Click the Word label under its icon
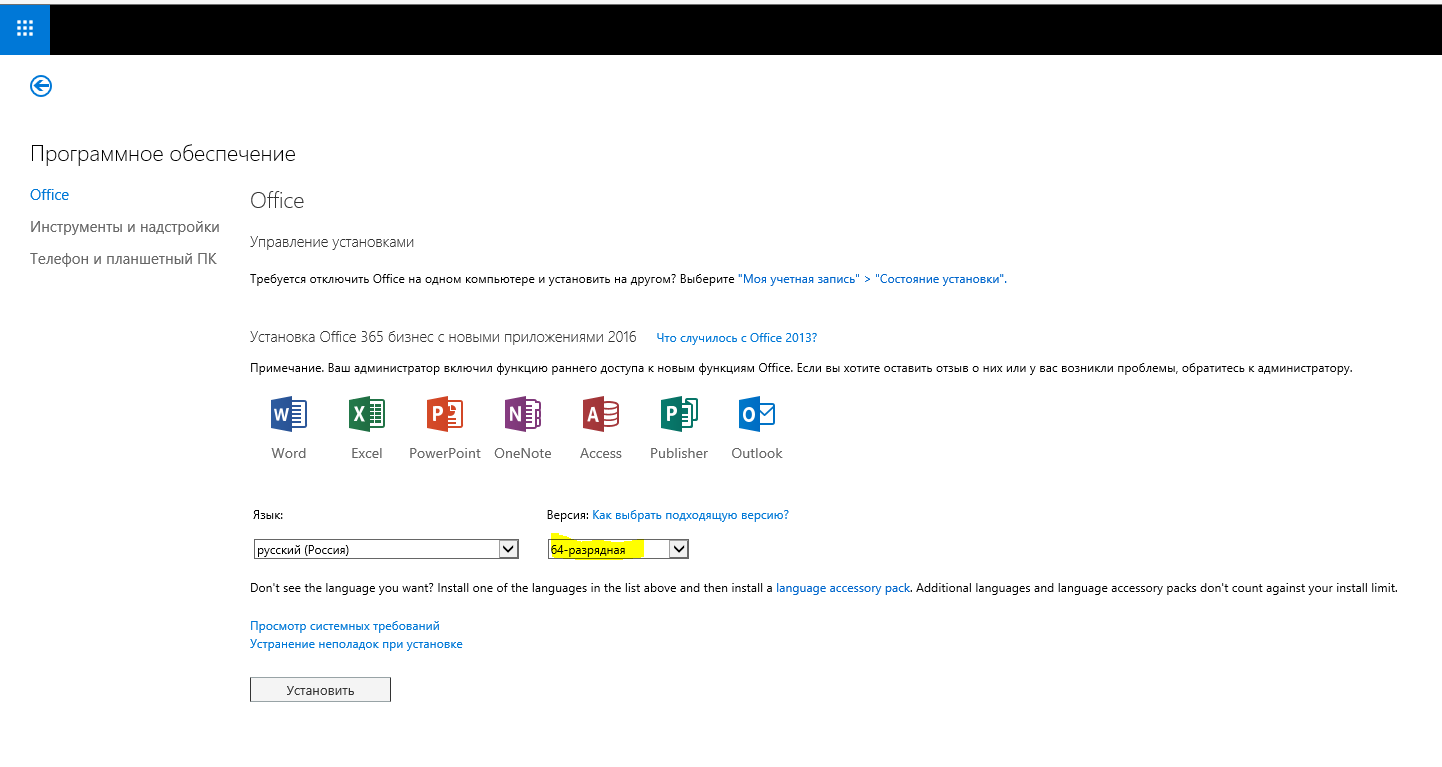This screenshot has height=767, width=1442. pyautogui.click(x=289, y=453)
